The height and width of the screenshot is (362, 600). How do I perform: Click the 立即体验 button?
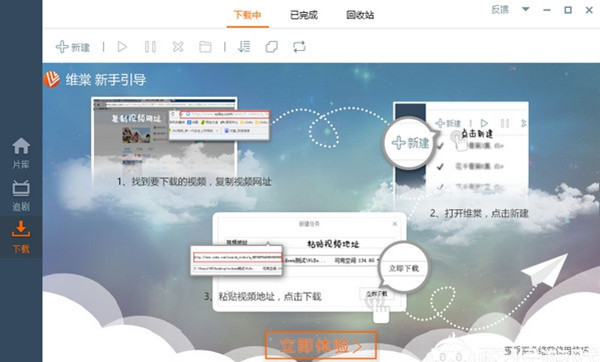point(321,346)
